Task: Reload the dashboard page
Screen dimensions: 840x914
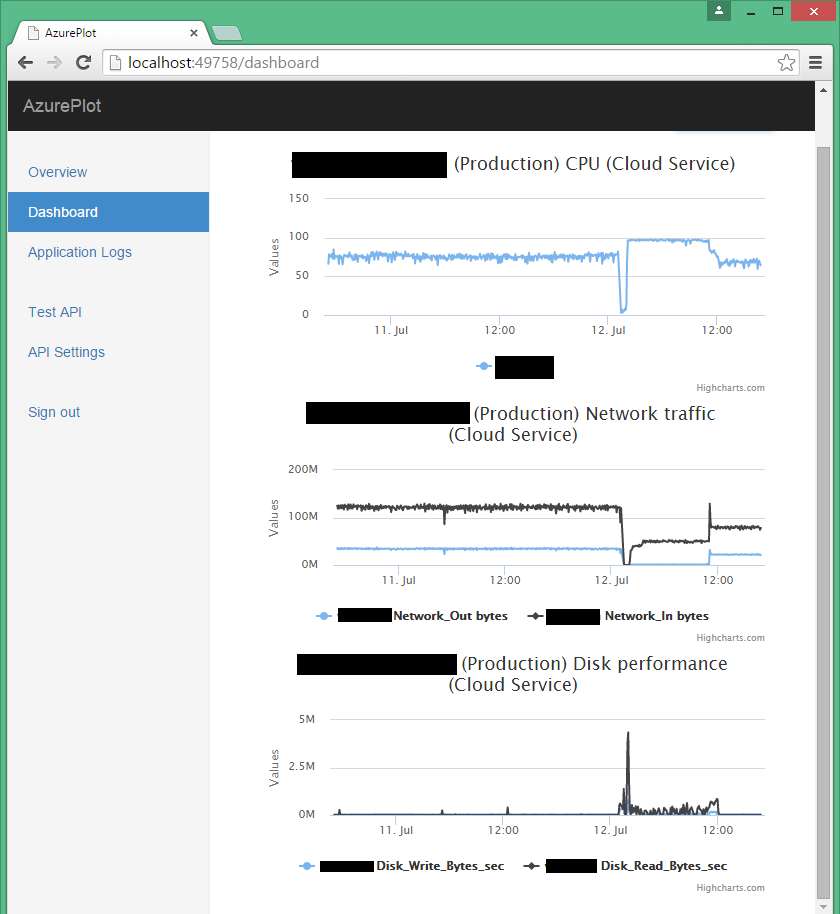Action: coord(84,63)
